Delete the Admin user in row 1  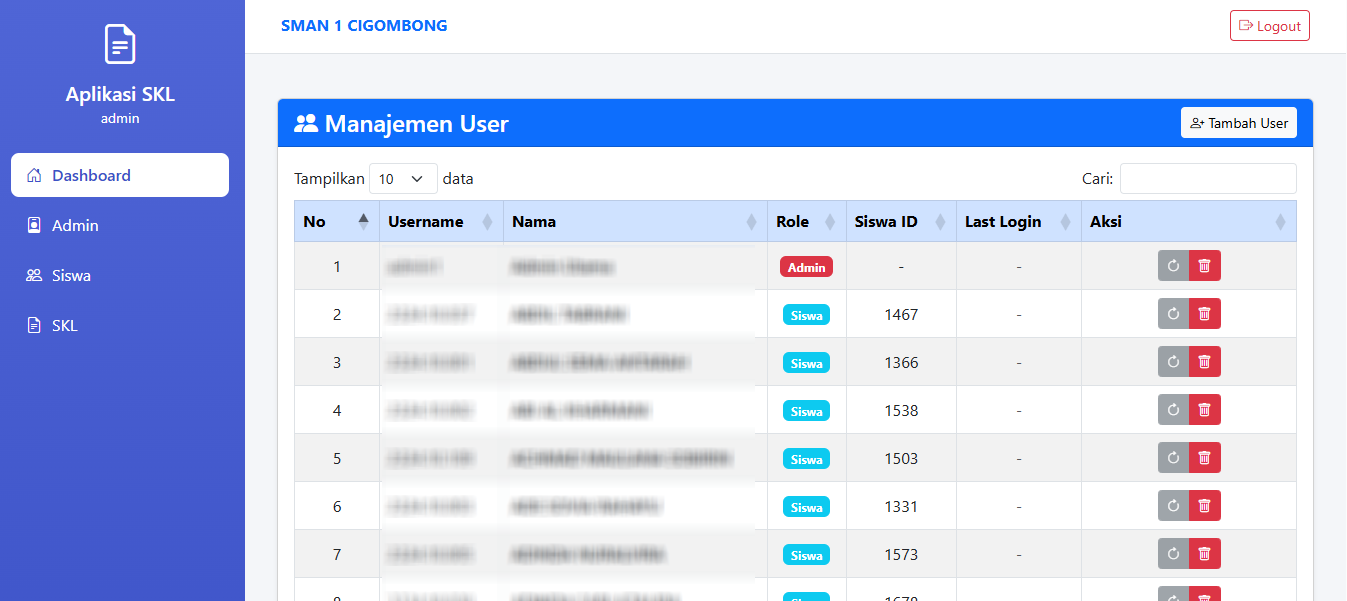point(1205,266)
